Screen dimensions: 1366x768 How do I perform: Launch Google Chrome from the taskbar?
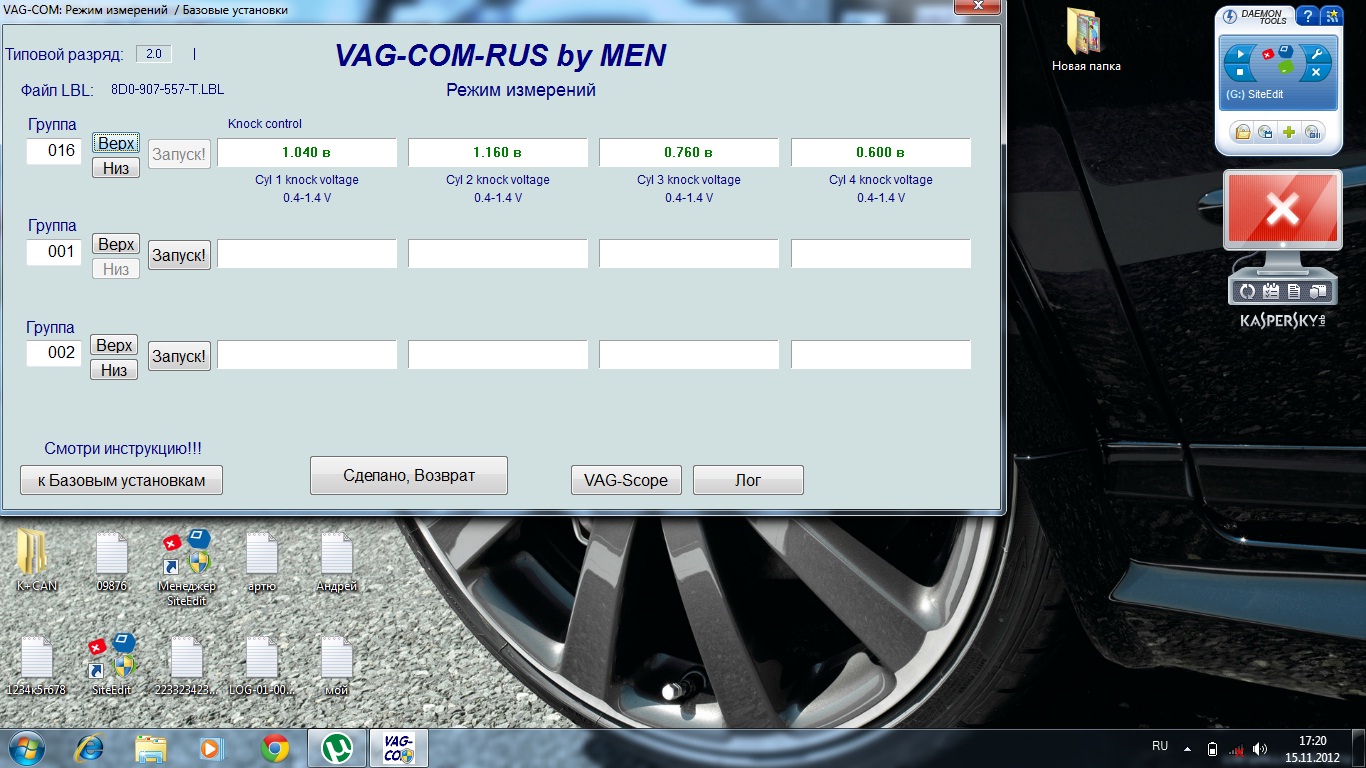274,747
